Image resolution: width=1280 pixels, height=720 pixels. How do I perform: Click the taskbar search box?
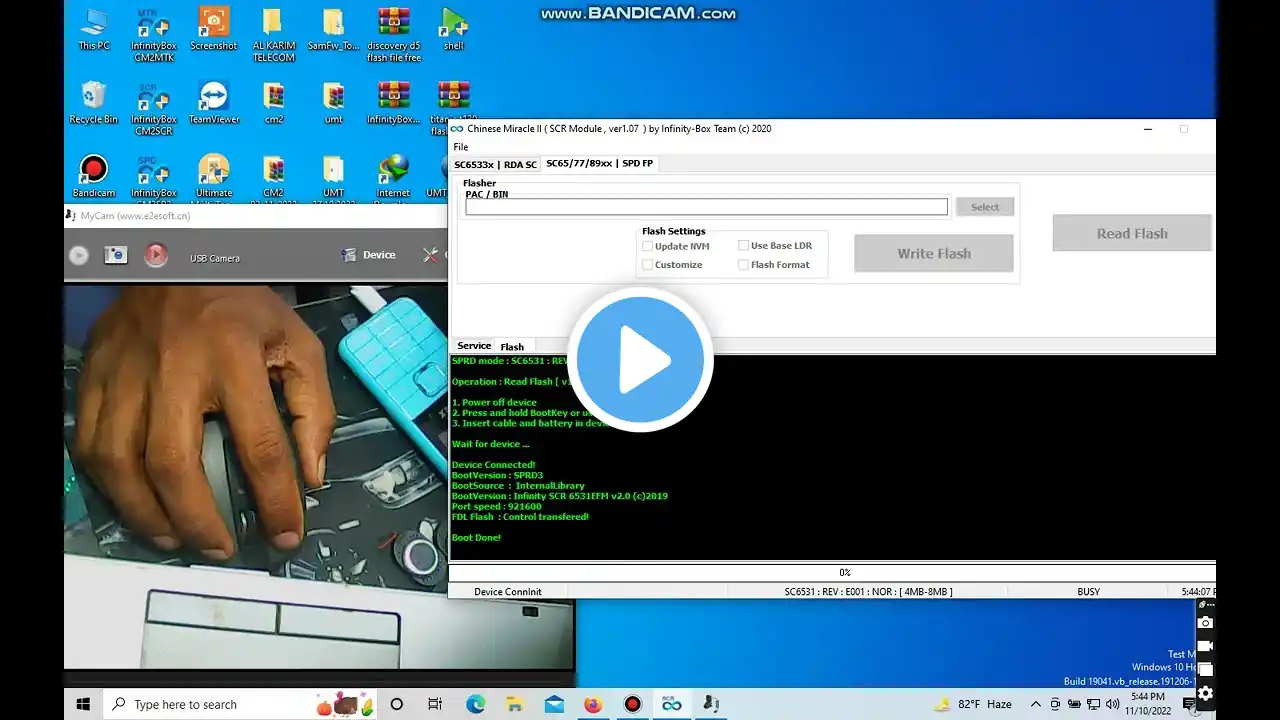(241, 704)
